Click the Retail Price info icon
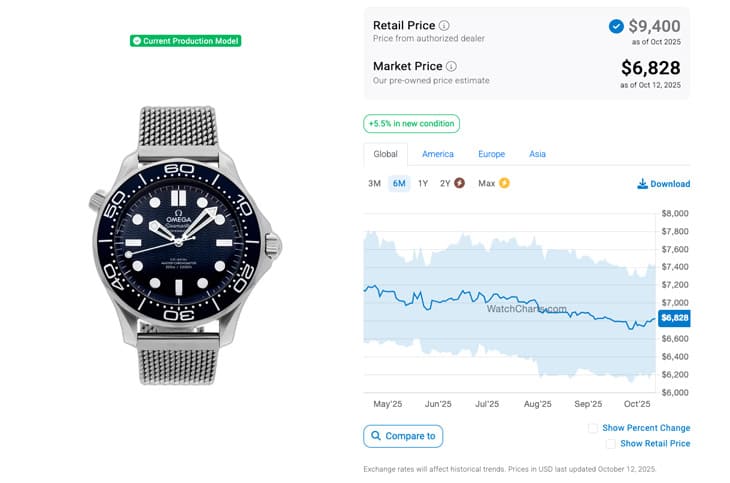Screen dimensions: 730x483 tap(444, 25)
